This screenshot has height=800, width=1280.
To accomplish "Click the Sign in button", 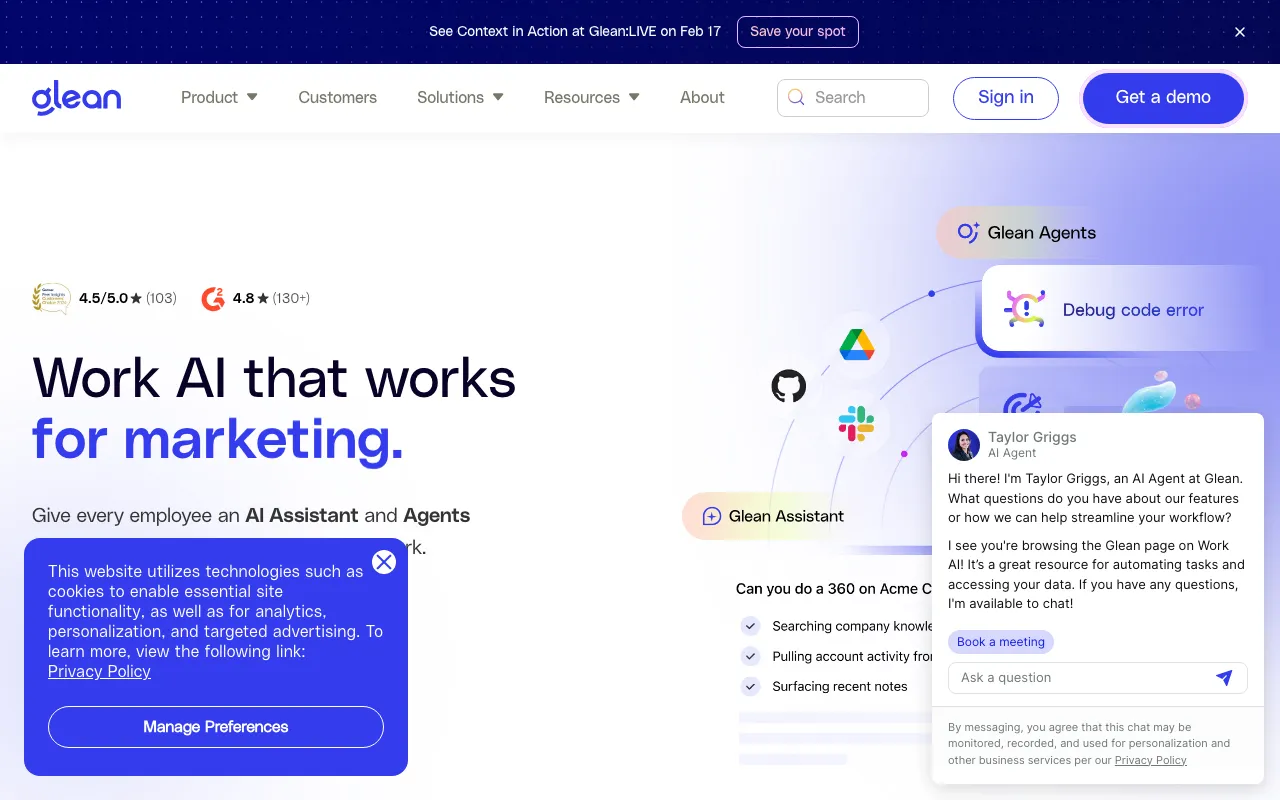I will [1006, 98].
